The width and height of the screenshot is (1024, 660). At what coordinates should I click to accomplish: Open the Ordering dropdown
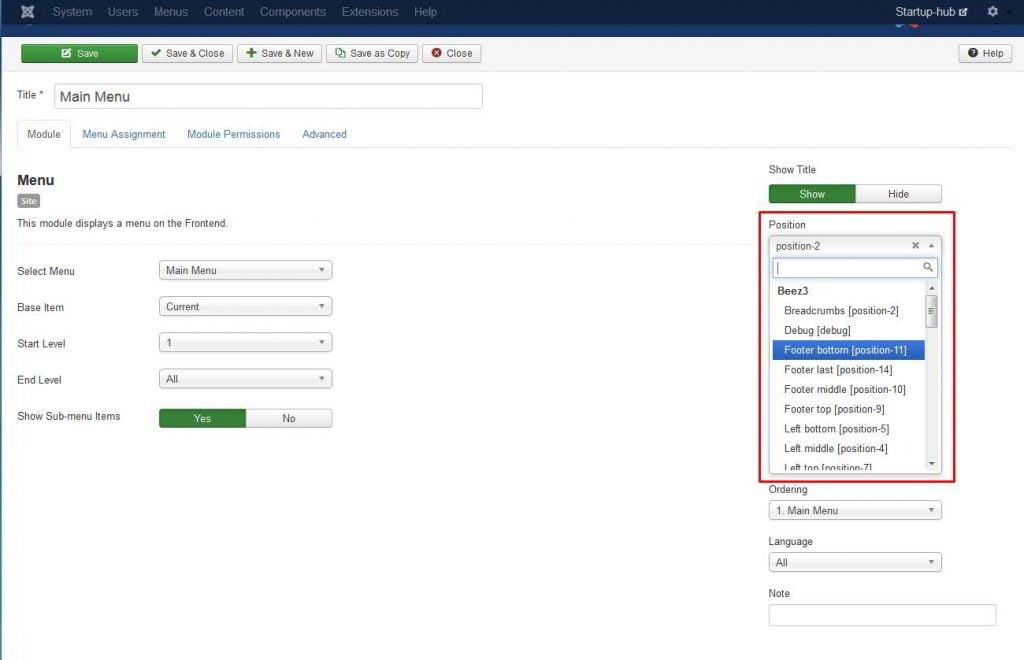point(854,511)
